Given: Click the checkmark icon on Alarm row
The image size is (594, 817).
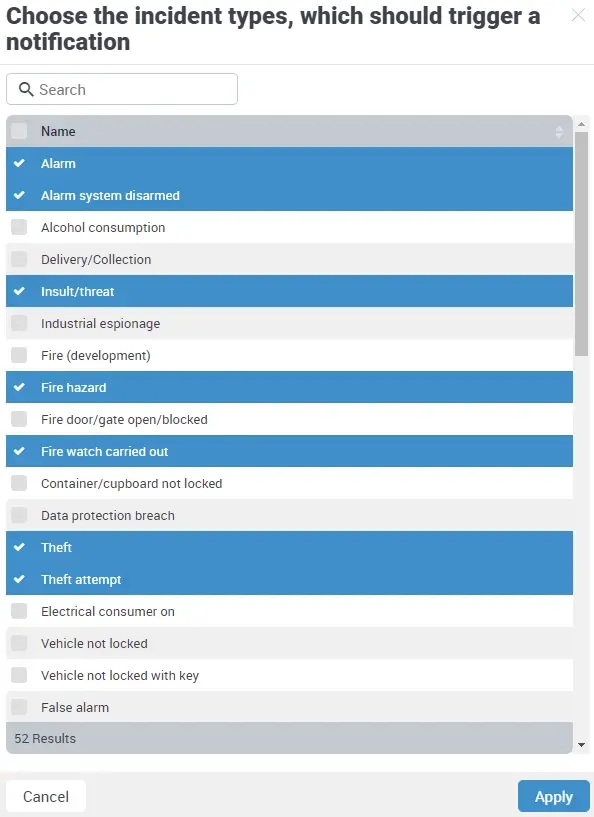Looking at the screenshot, I should (19, 163).
